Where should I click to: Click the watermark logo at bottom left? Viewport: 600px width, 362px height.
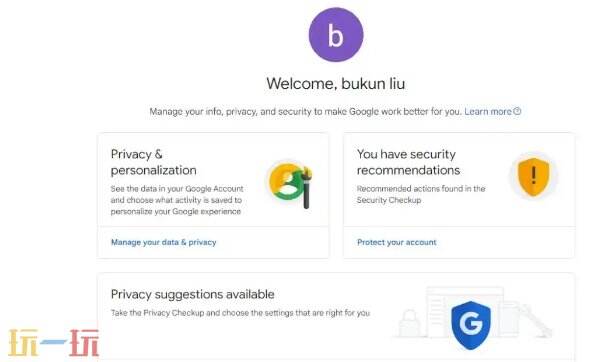(54, 342)
